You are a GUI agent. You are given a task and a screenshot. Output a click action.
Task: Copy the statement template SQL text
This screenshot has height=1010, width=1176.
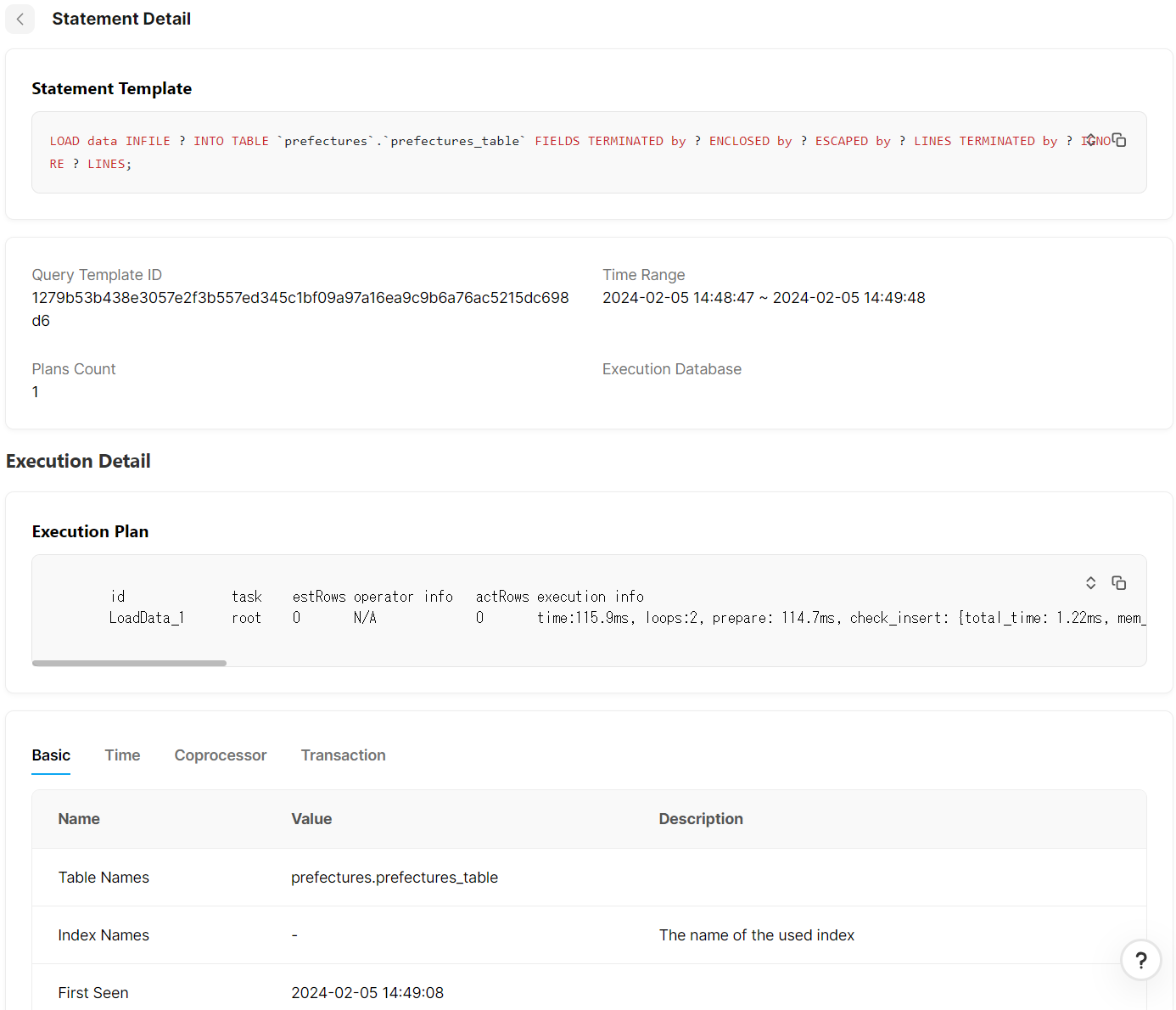1120,139
